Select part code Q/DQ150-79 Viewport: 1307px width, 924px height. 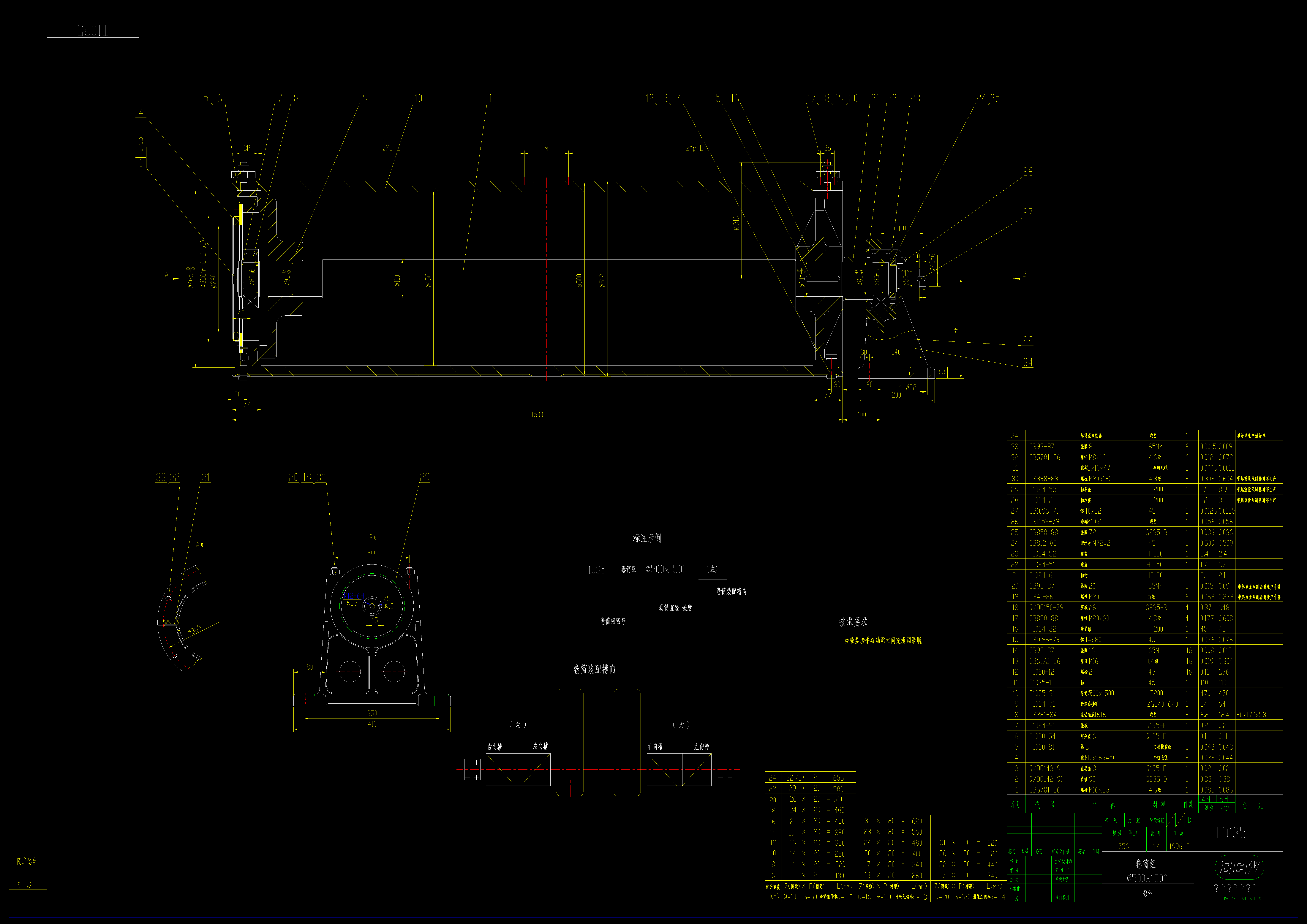coord(1046,607)
